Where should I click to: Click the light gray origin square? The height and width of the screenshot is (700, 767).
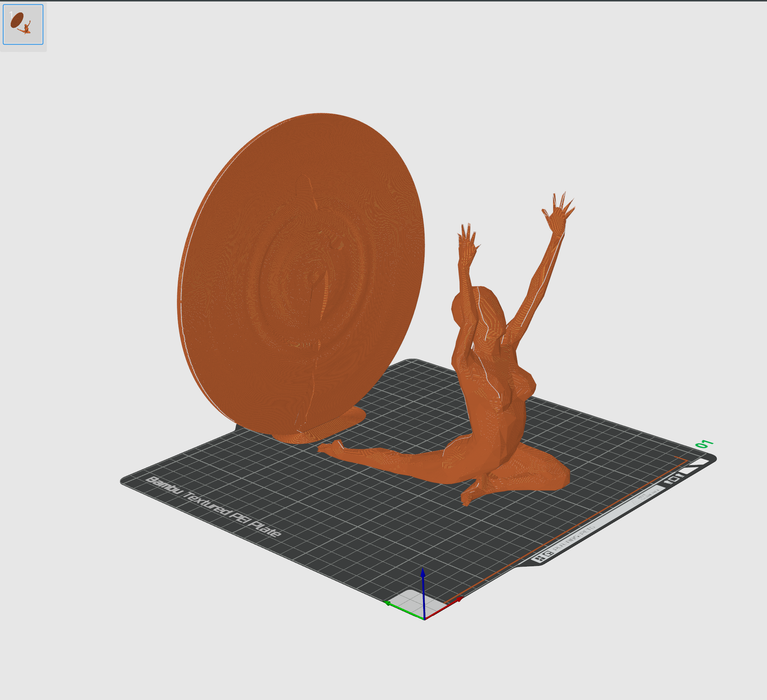(x=412, y=599)
